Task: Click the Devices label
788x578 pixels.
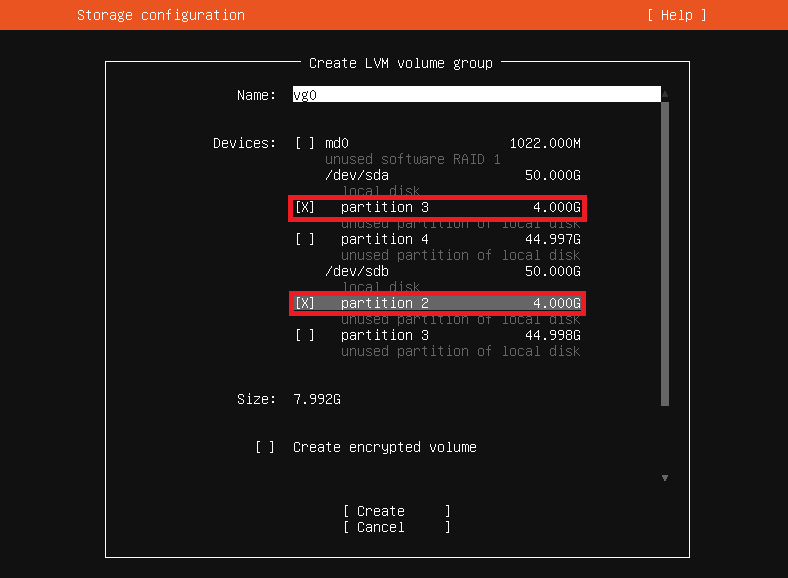Action: pos(244,143)
